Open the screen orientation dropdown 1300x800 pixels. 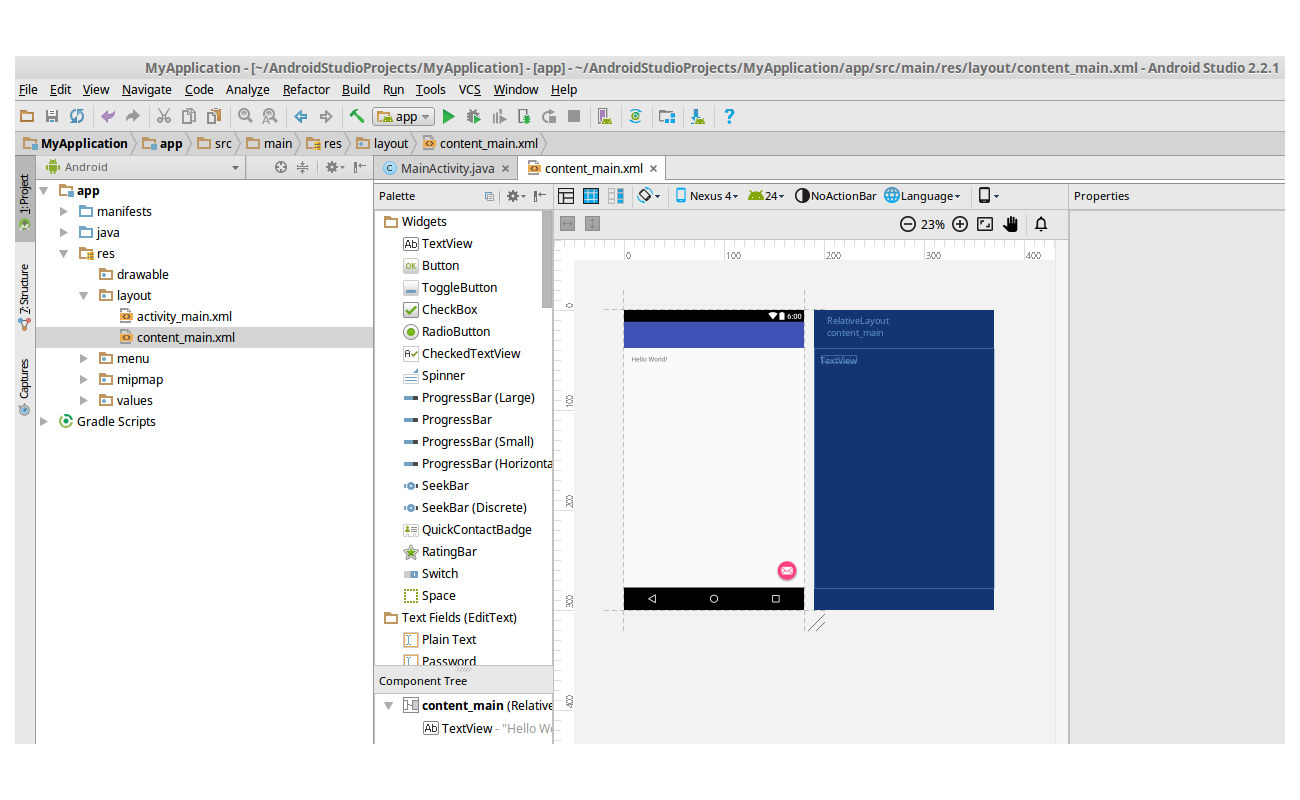coord(649,196)
